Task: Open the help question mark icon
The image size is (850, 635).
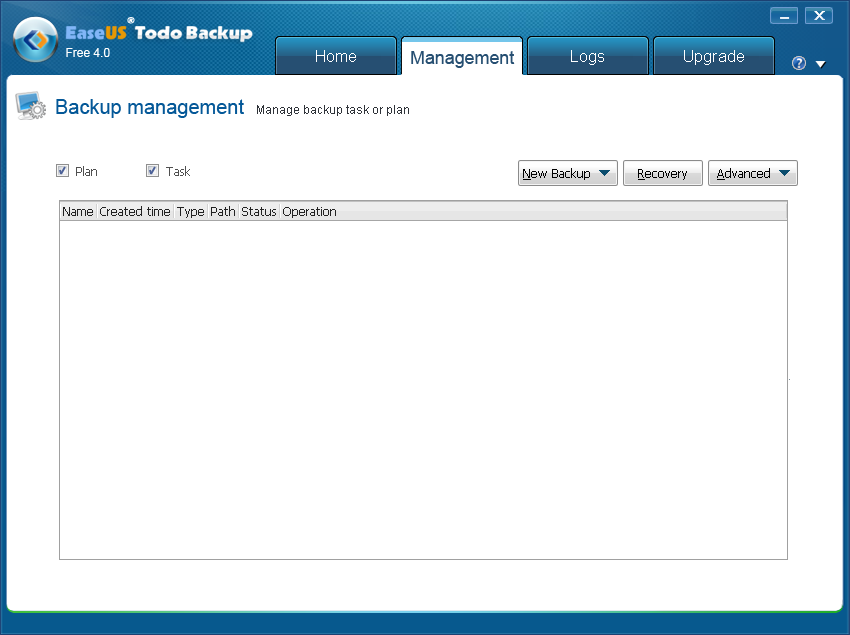Action: [797, 62]
